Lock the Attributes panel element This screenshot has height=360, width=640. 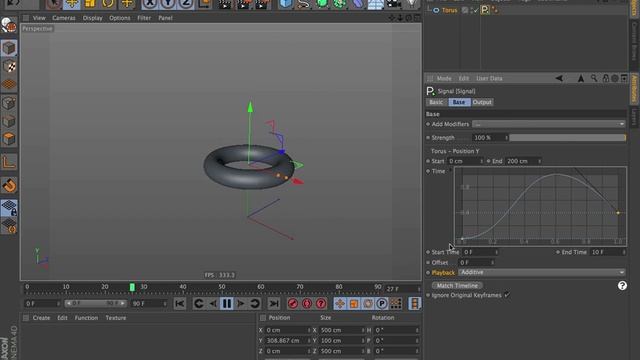606,78
